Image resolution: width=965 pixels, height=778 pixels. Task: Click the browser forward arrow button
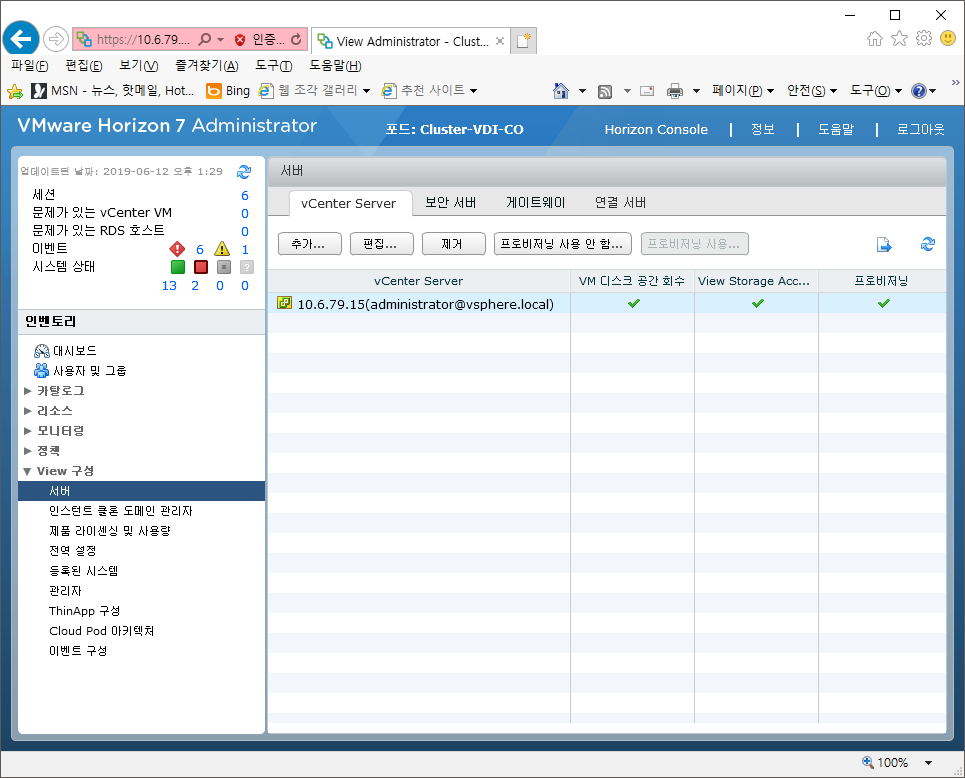(x=56, y=39)
